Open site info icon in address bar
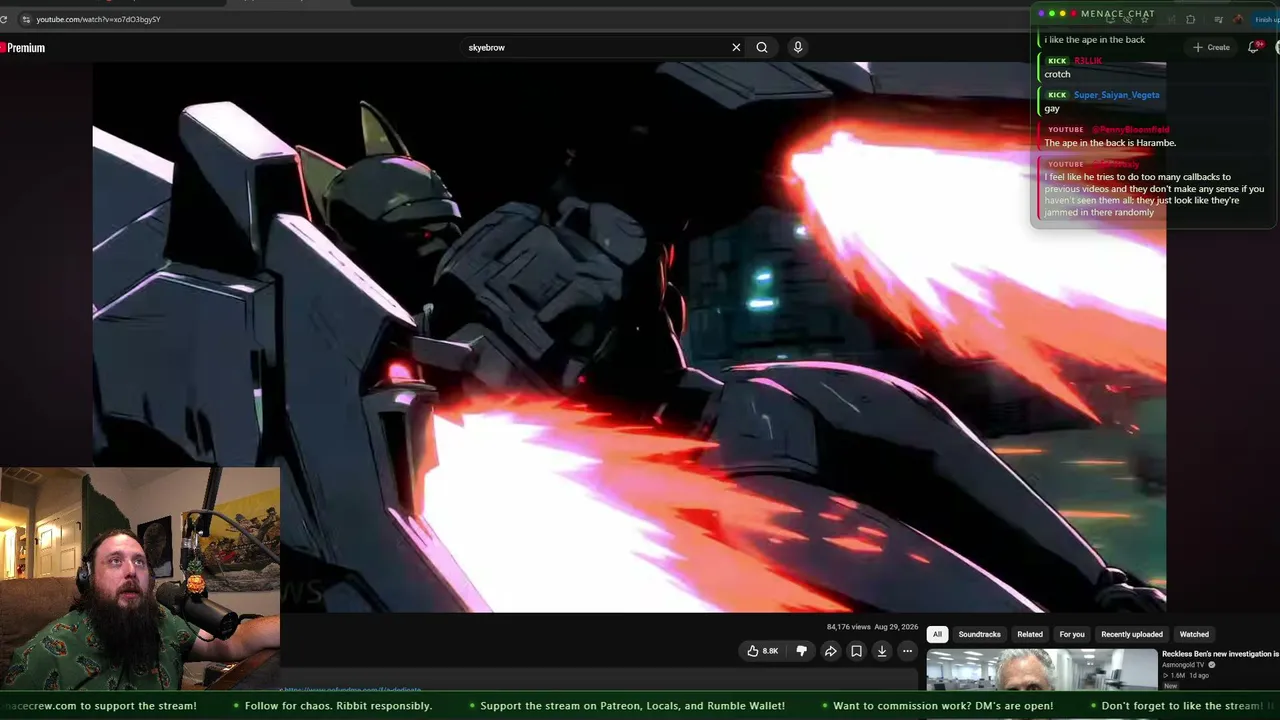1280x720 pixels. pos(26,19)
